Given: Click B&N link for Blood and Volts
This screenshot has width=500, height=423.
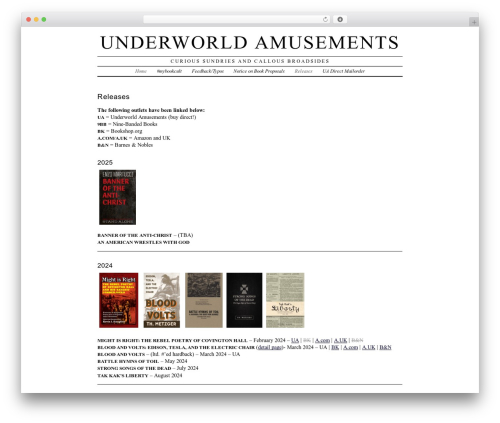Looking at the screenshot, I should click(x=385, y=347).
